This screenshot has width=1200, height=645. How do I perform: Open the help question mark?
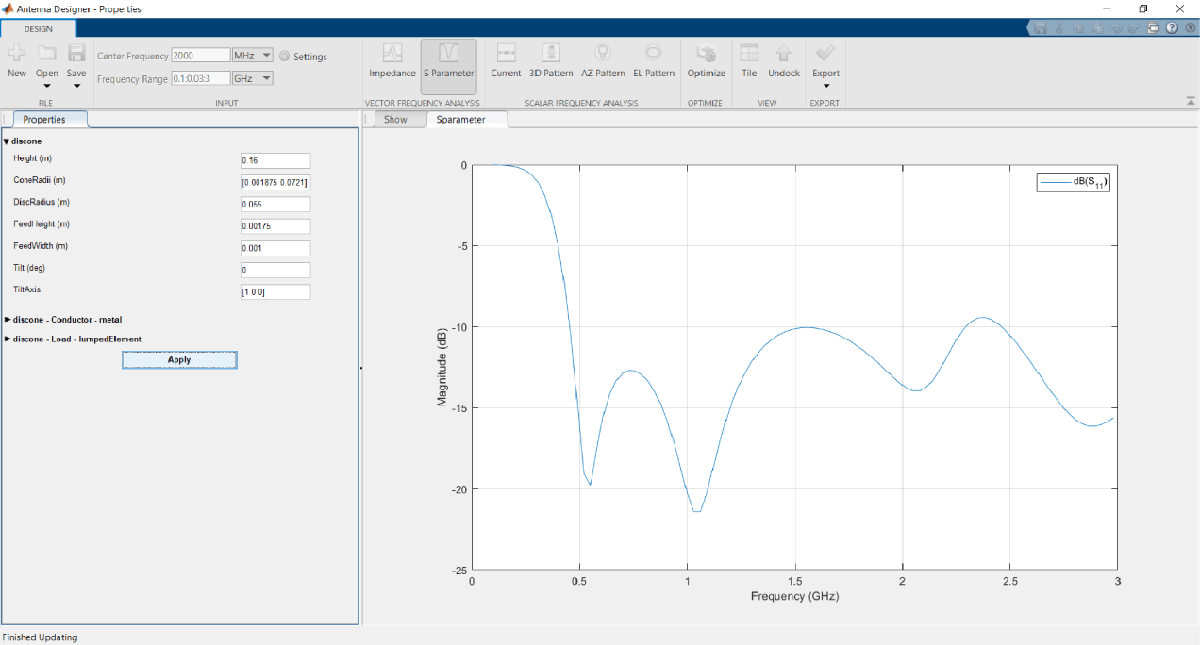(1171, 28)
